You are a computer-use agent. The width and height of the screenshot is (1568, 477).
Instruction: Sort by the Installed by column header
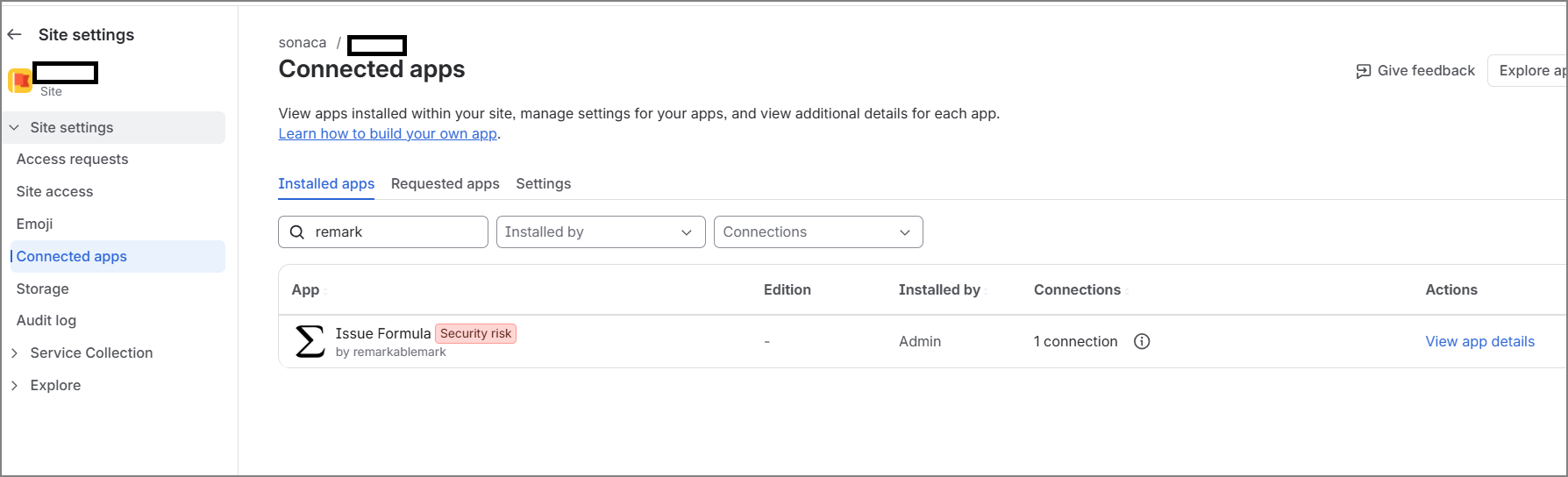point(939,290)
